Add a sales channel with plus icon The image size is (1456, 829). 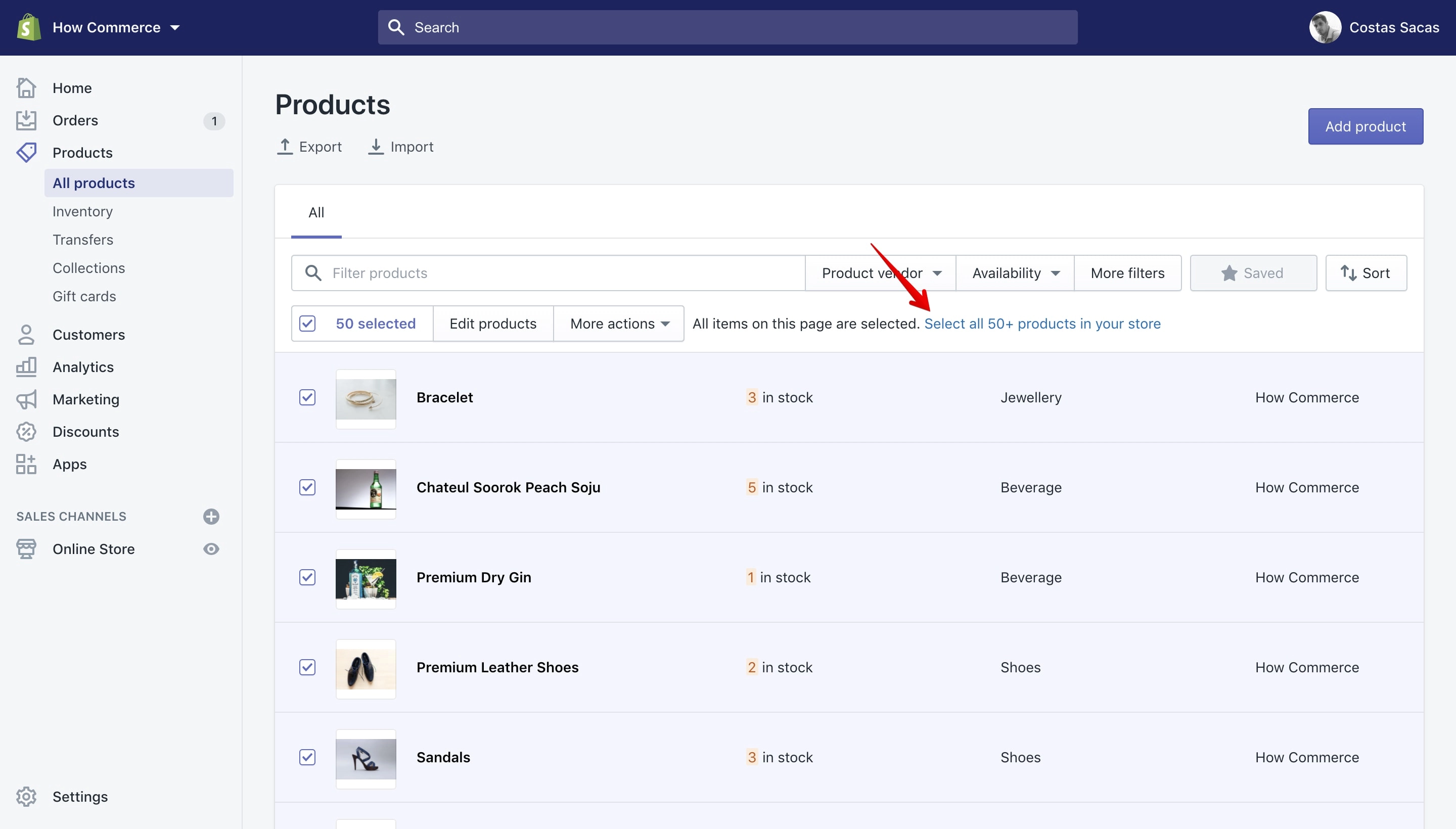click(211, 517)
